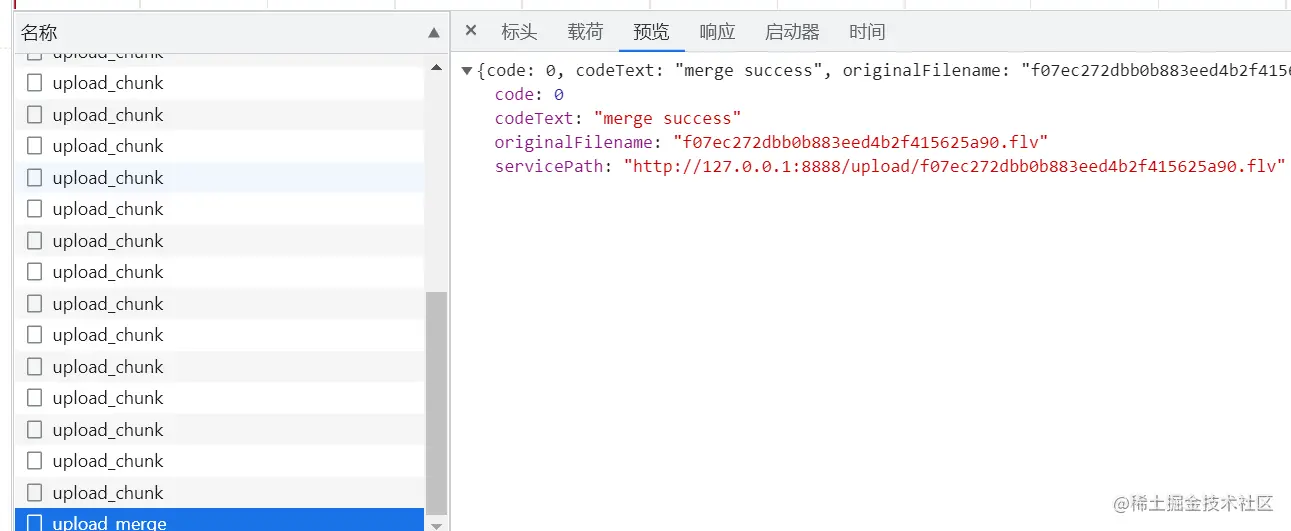Show the 响应 tab
Image resolution: width=1291 pixels, height=531 pixels.
point(717,32)
